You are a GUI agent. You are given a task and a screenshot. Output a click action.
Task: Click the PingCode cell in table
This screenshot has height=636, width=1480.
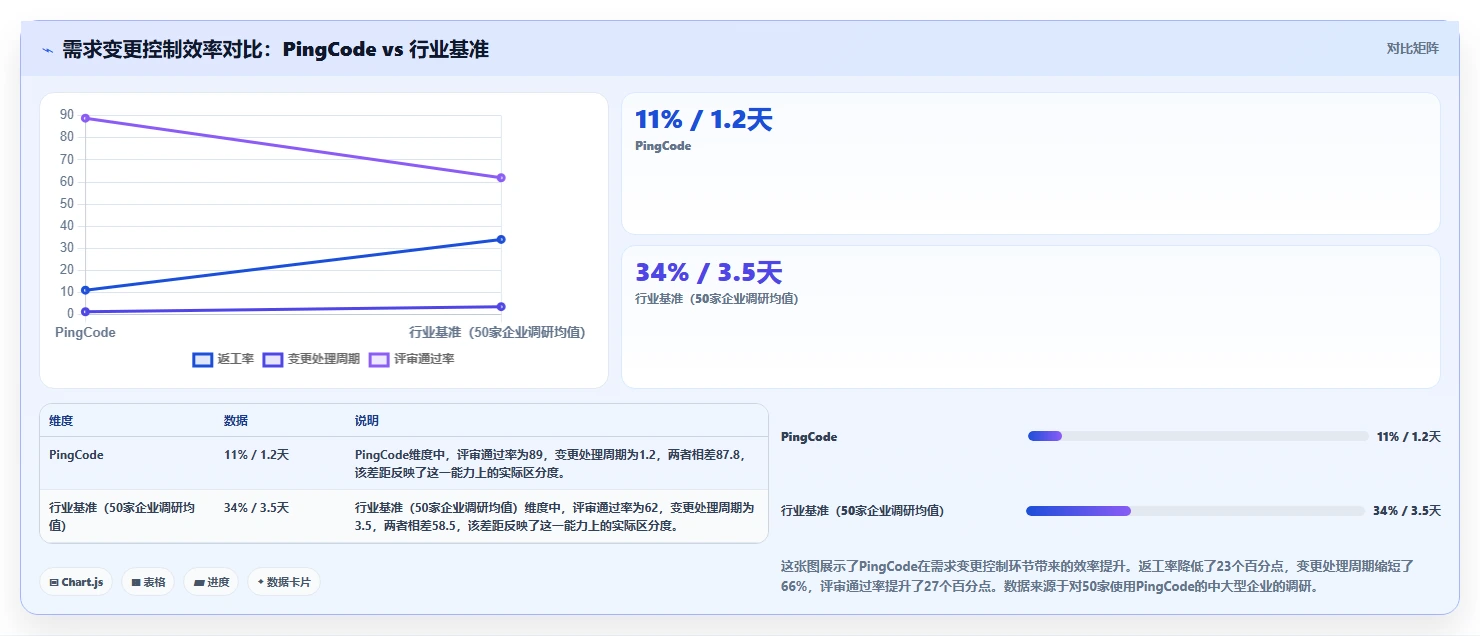pyautogui.click(x=76, y=454)
